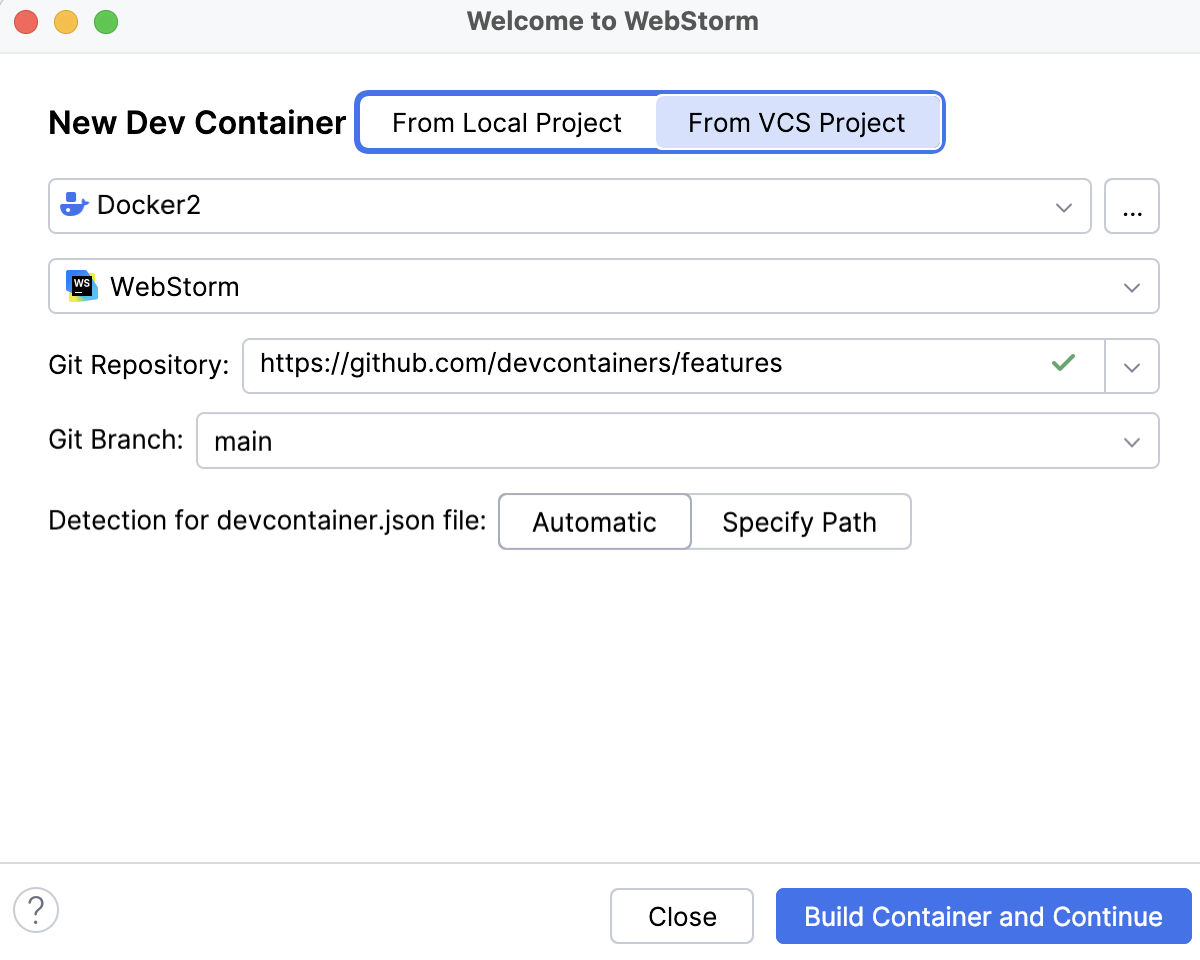
Task: Select the From VCS Project tab
Action: (x=796, y=123)
